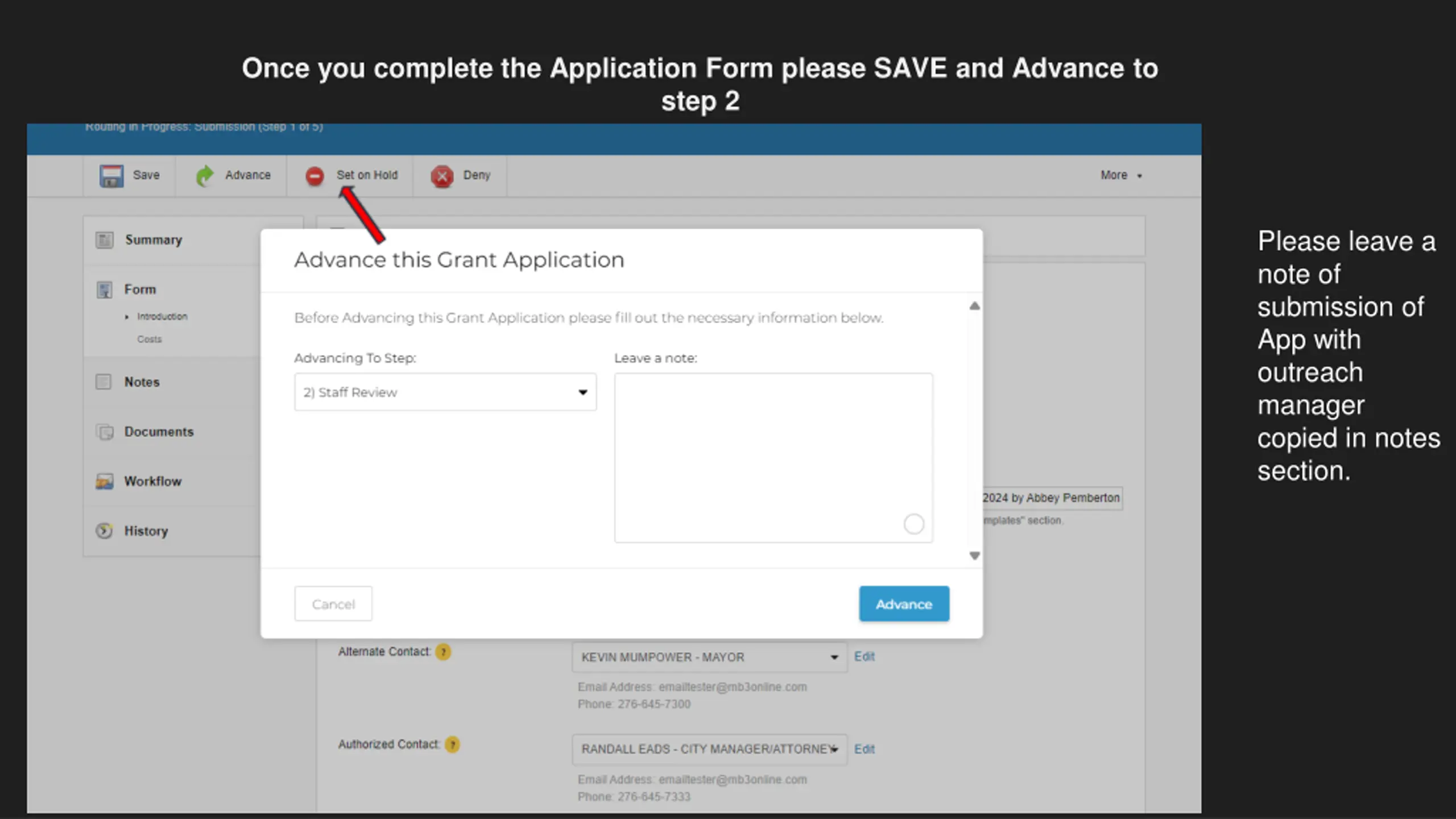Viewport: 1456px width, 819px height.
Task: Select the Costs form page
Action: click(x=149, y=339)
